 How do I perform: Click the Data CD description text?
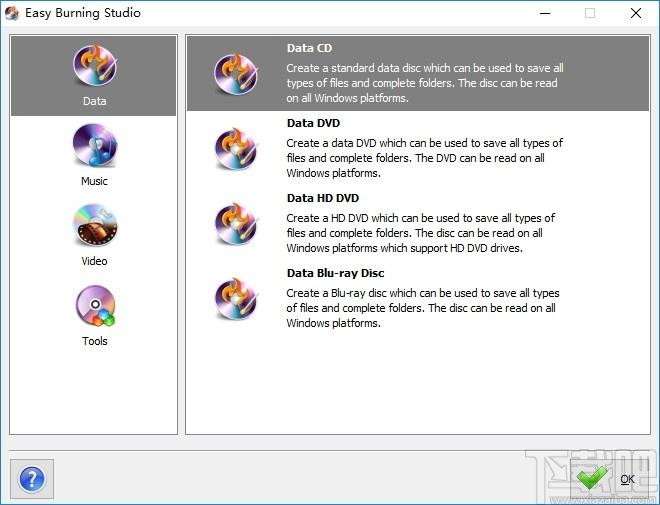(425, 83)
